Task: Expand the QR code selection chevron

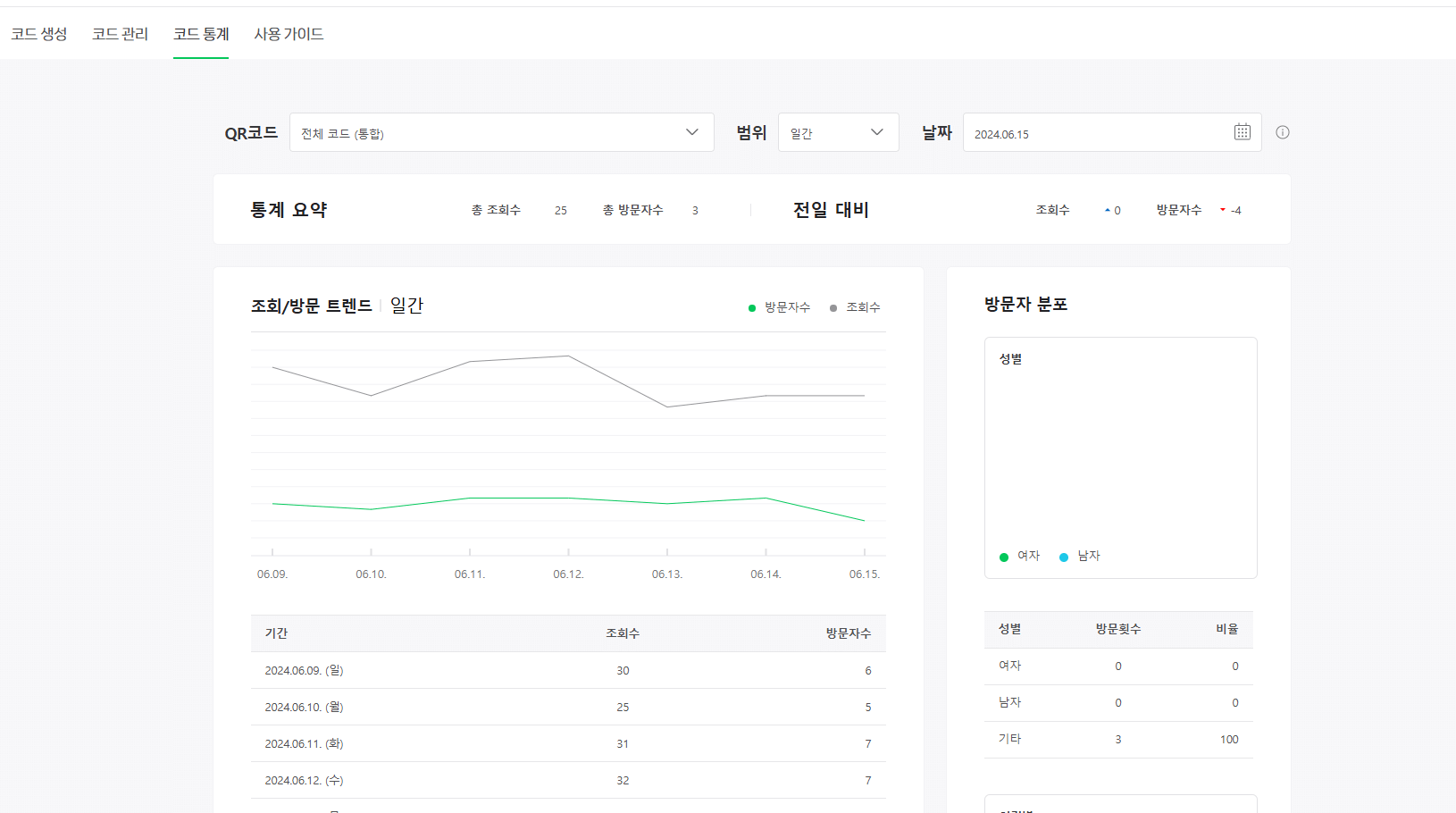Action: (x=691, y=131)
